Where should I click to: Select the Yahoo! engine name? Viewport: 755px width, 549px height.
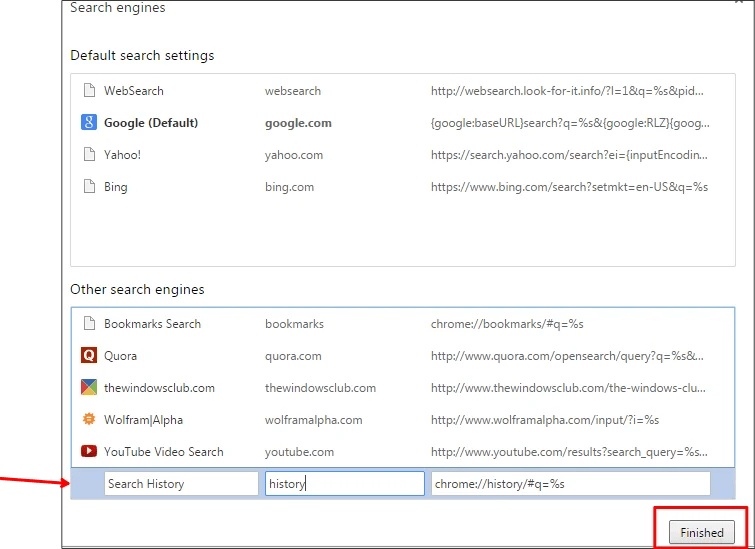click(122, 155)
